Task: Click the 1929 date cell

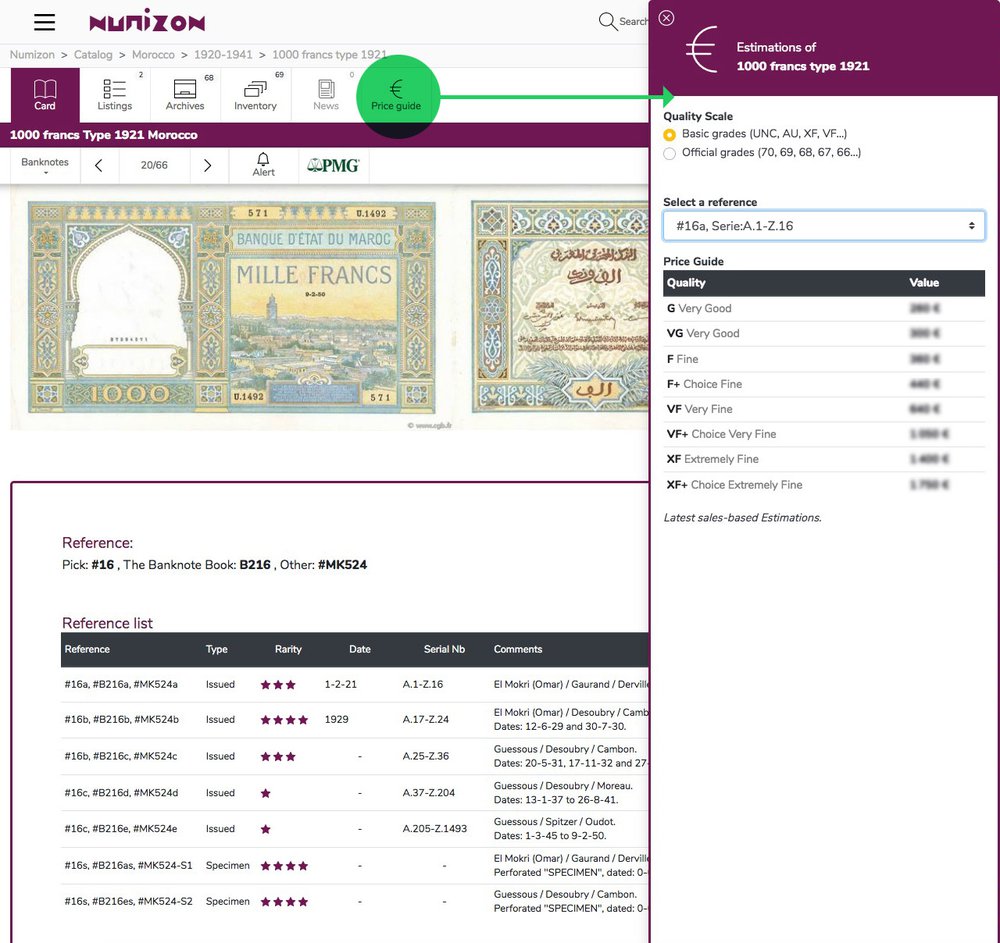Action: tap(337, 720)
